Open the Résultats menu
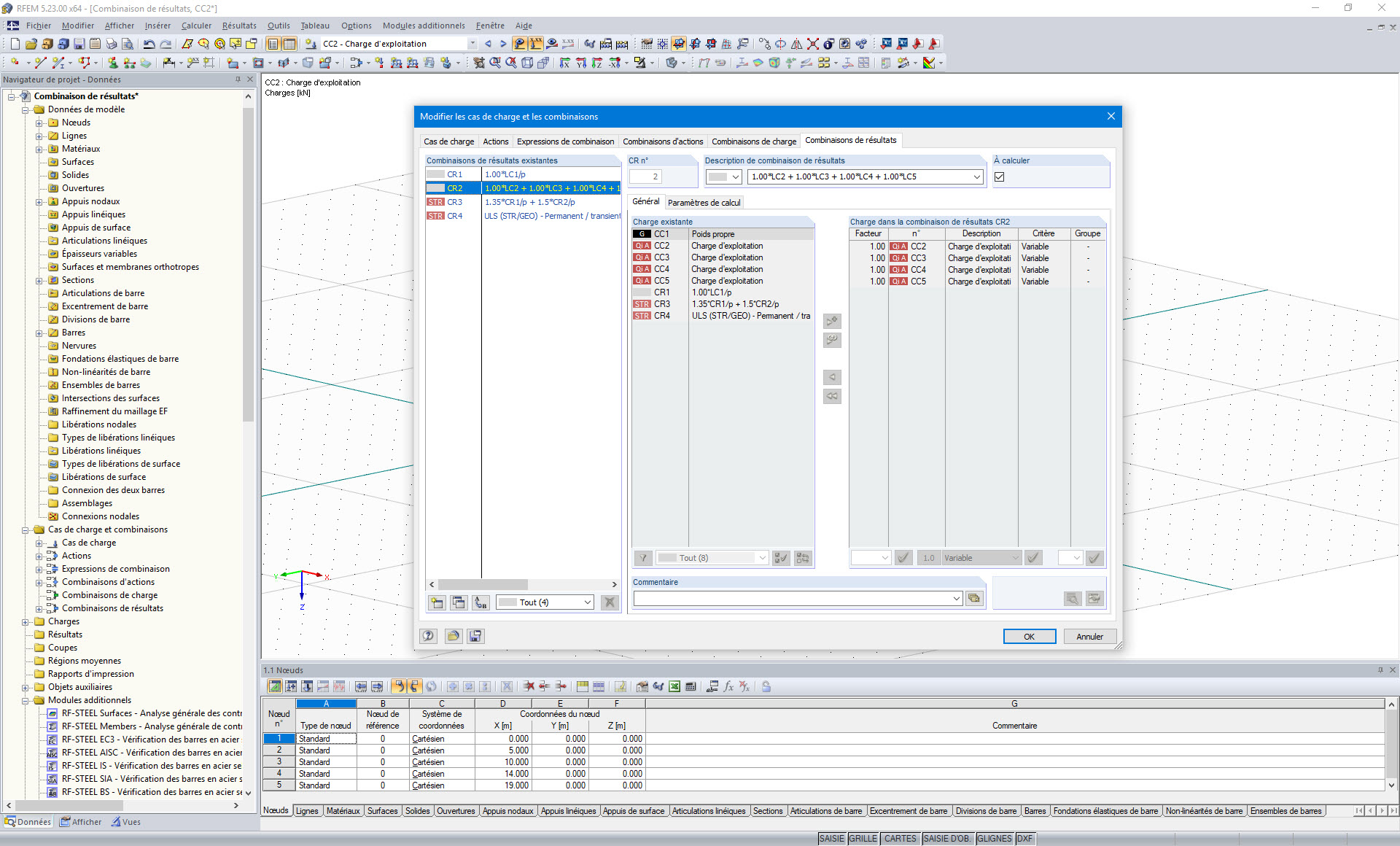Image resolution: width=1400 pixels, height=846 pixels. coord(239,26)
